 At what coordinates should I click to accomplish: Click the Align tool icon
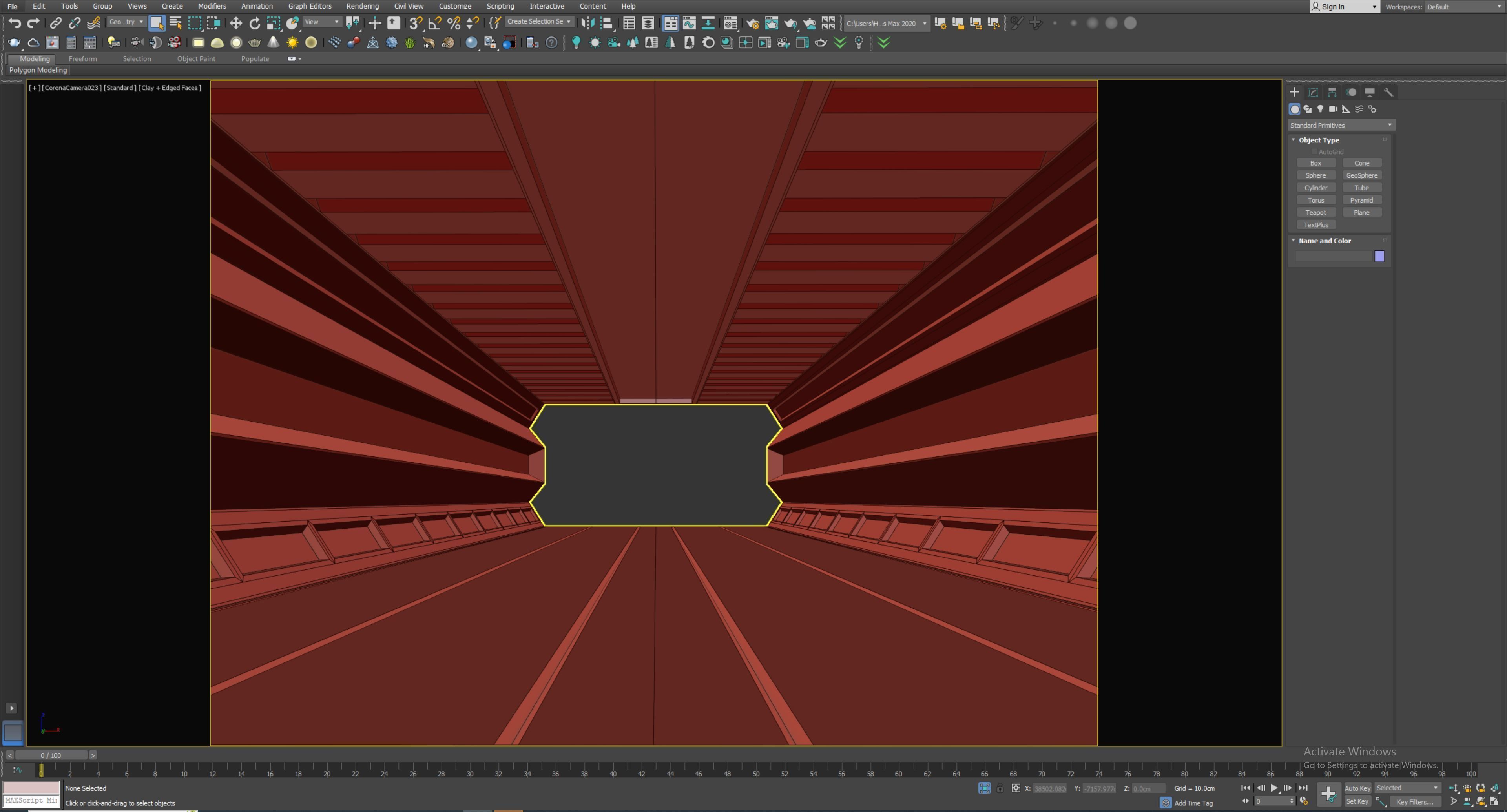[x=607, y=24]
